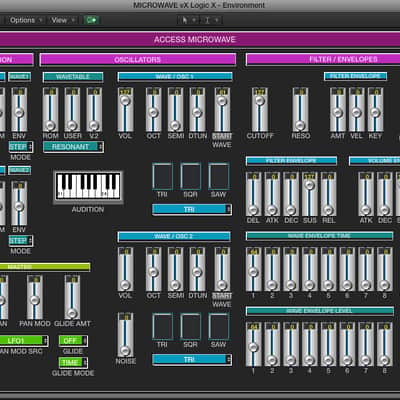Click the Osc 2 START WAVE slider

tap(222, 269)
